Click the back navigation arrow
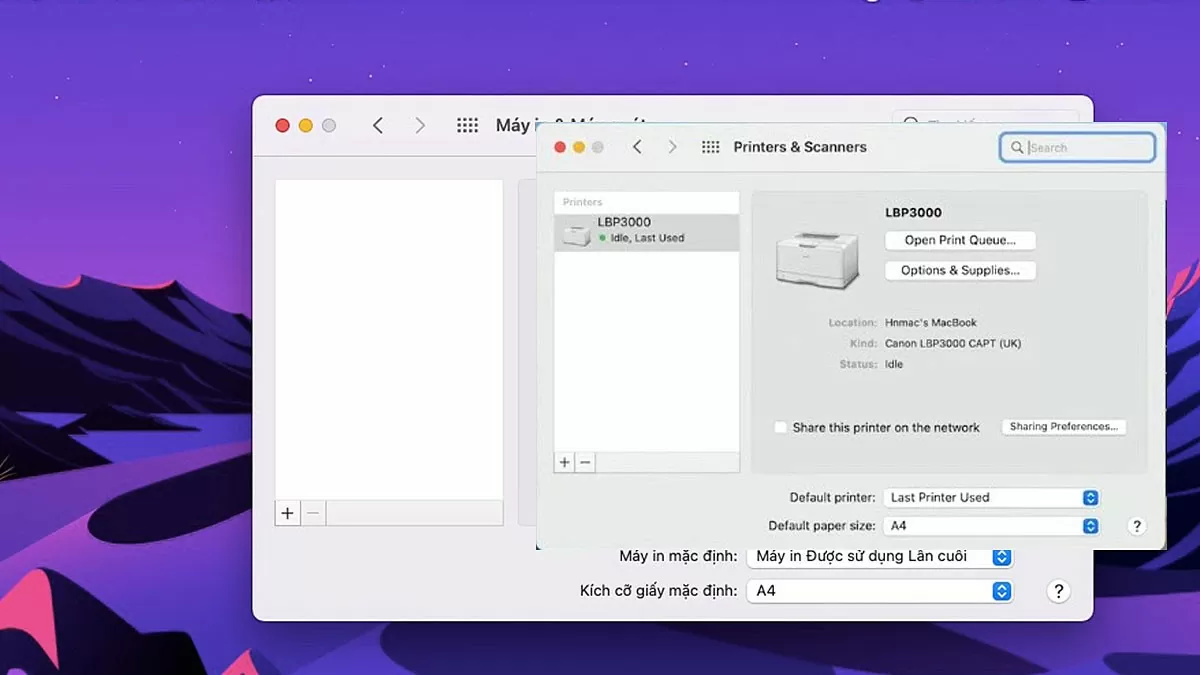Image resolution: width=1200 pixels, height=675 pixels. click(637, 146)
